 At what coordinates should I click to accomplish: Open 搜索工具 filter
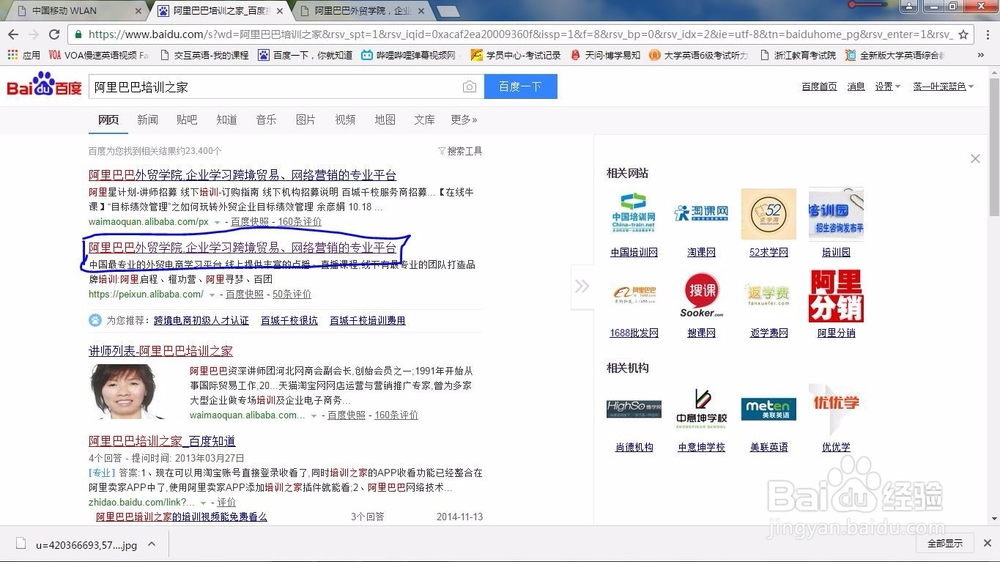point(460,151)
